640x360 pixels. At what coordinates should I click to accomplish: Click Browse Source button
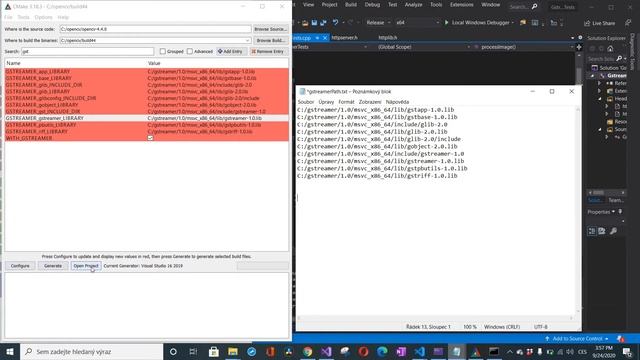point(270,29)
